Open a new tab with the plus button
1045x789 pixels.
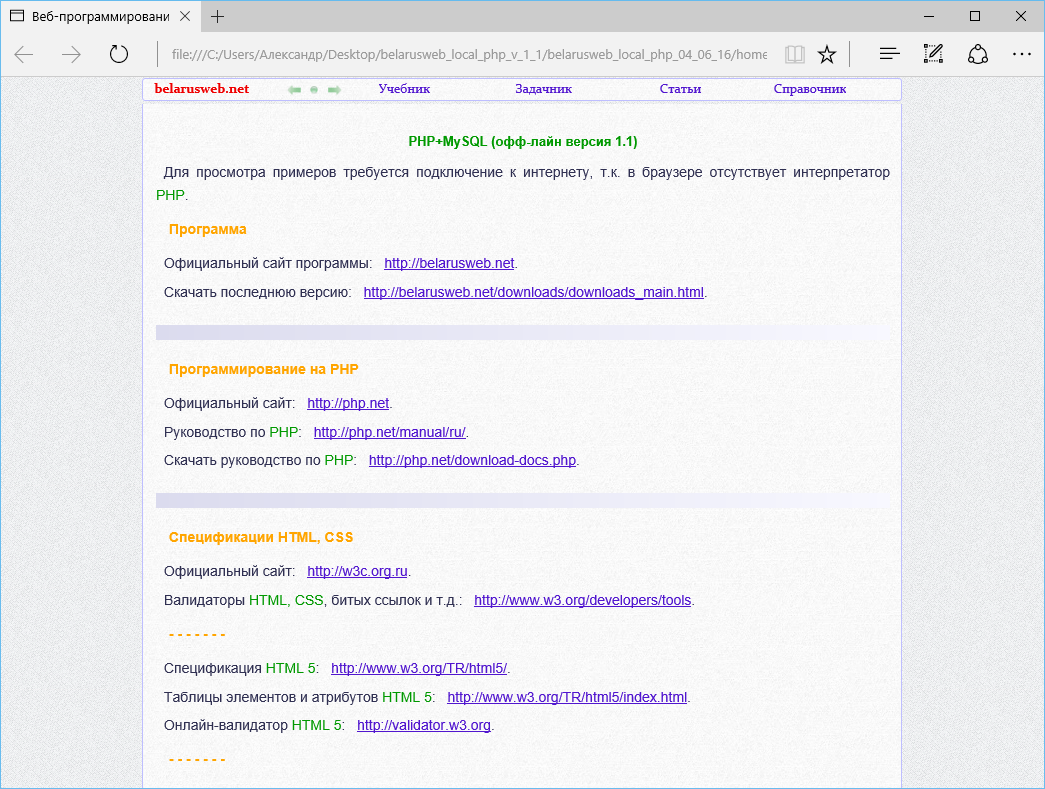coord(218,16)
